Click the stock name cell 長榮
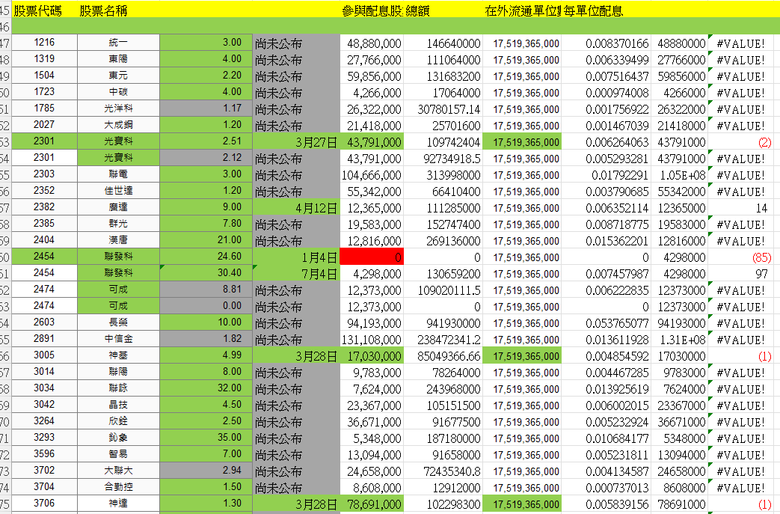Viewport: 780px width, 514px height. (118, 322)
